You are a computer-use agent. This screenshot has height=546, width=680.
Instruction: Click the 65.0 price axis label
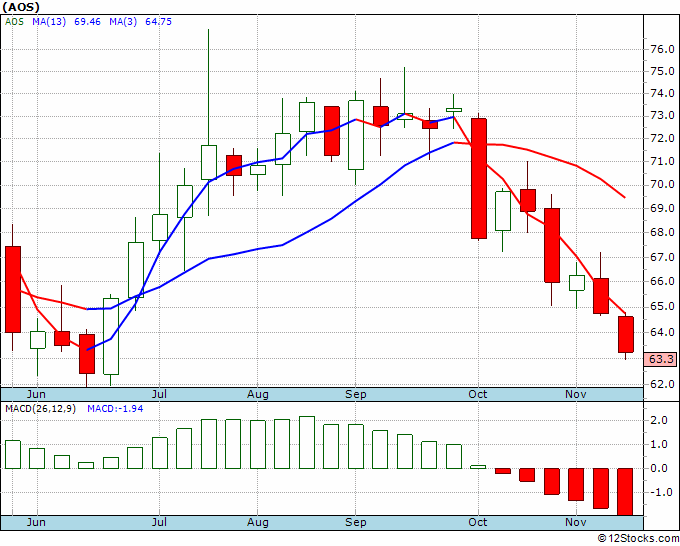[x=662, y=307]
